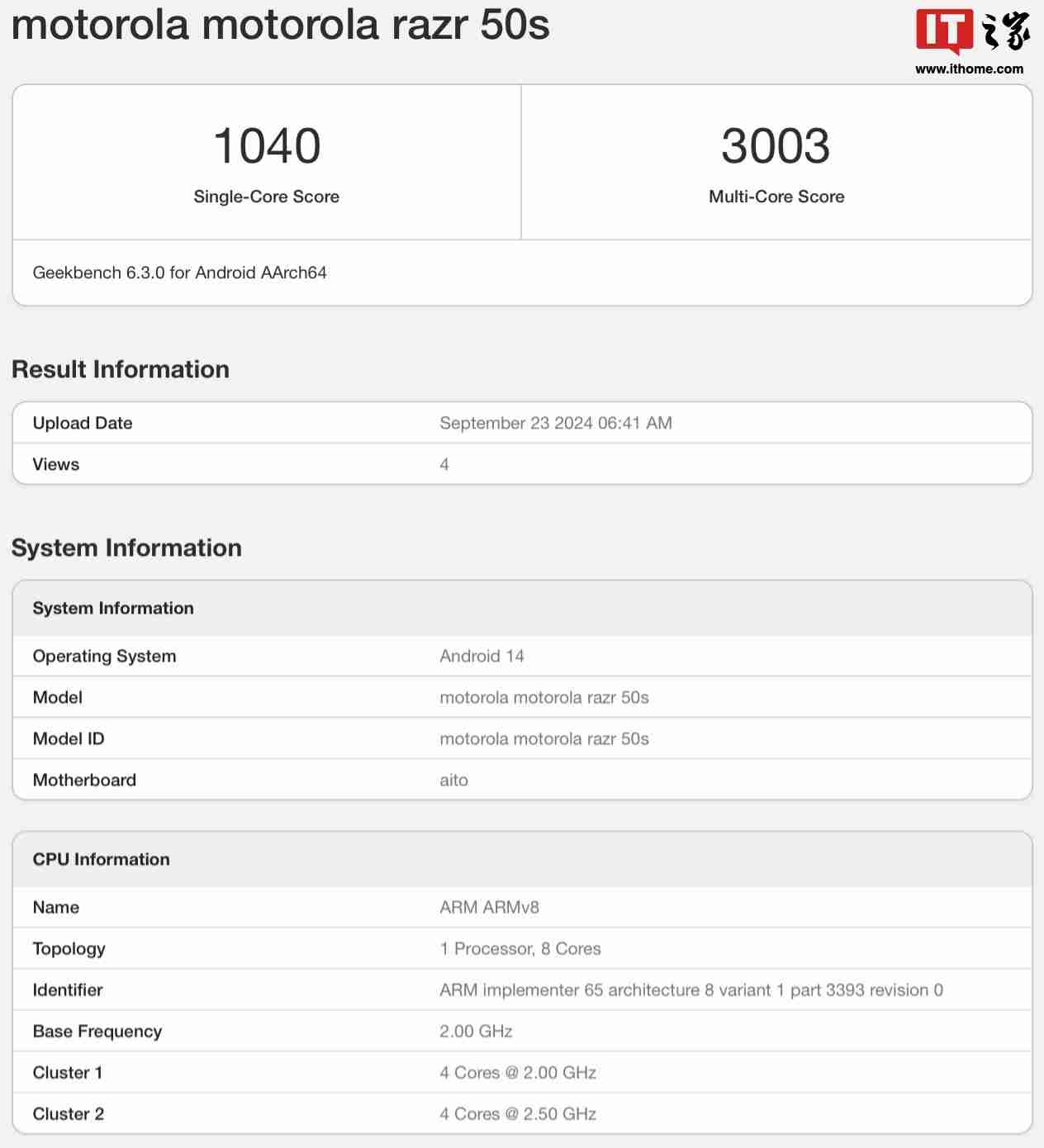
Task: Click the Views count of 4
Action: pos(444,464)
